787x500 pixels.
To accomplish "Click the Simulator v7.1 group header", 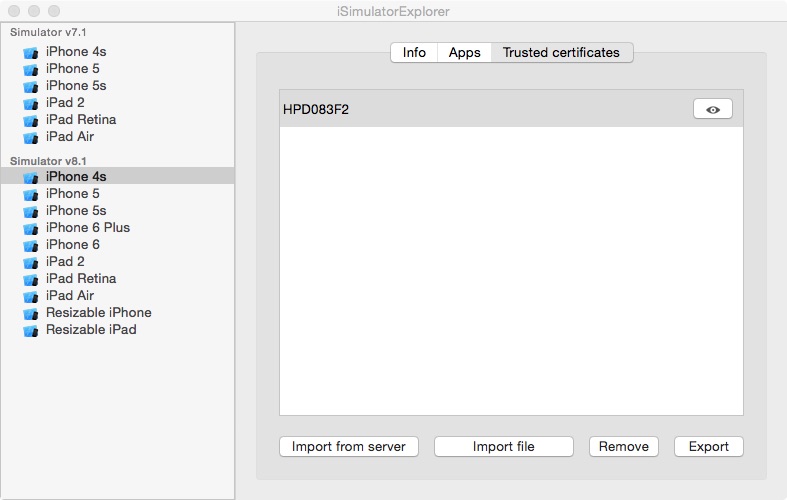I will pos(48,33).
